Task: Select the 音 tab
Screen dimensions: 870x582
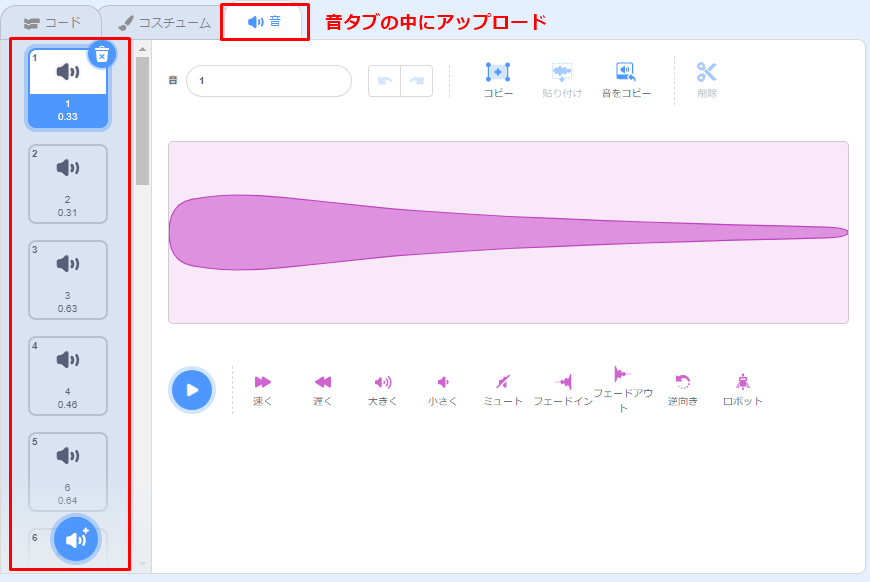Action: coord(264,22)
